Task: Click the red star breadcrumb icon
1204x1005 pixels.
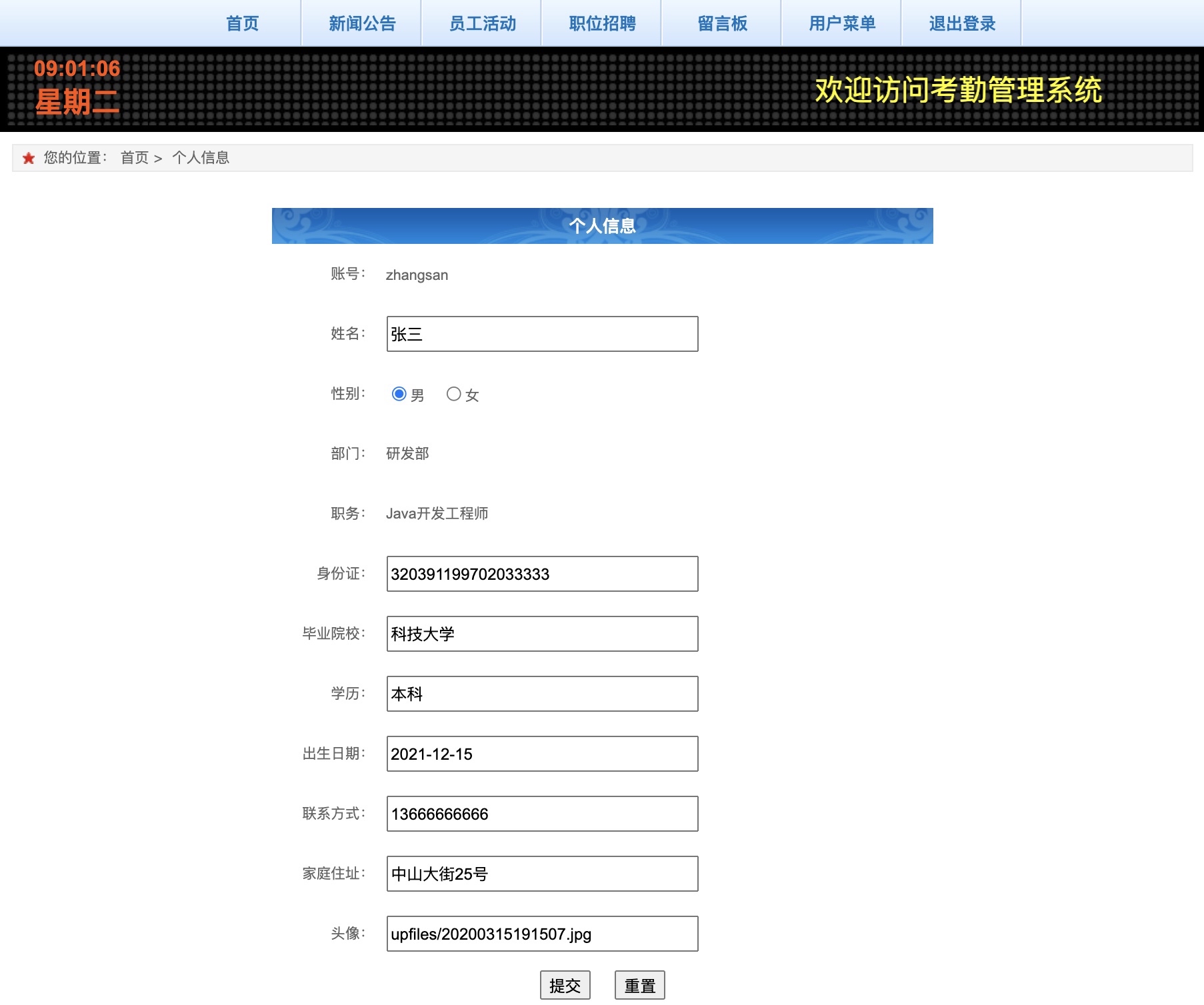Action: click(x=27, y=158)
